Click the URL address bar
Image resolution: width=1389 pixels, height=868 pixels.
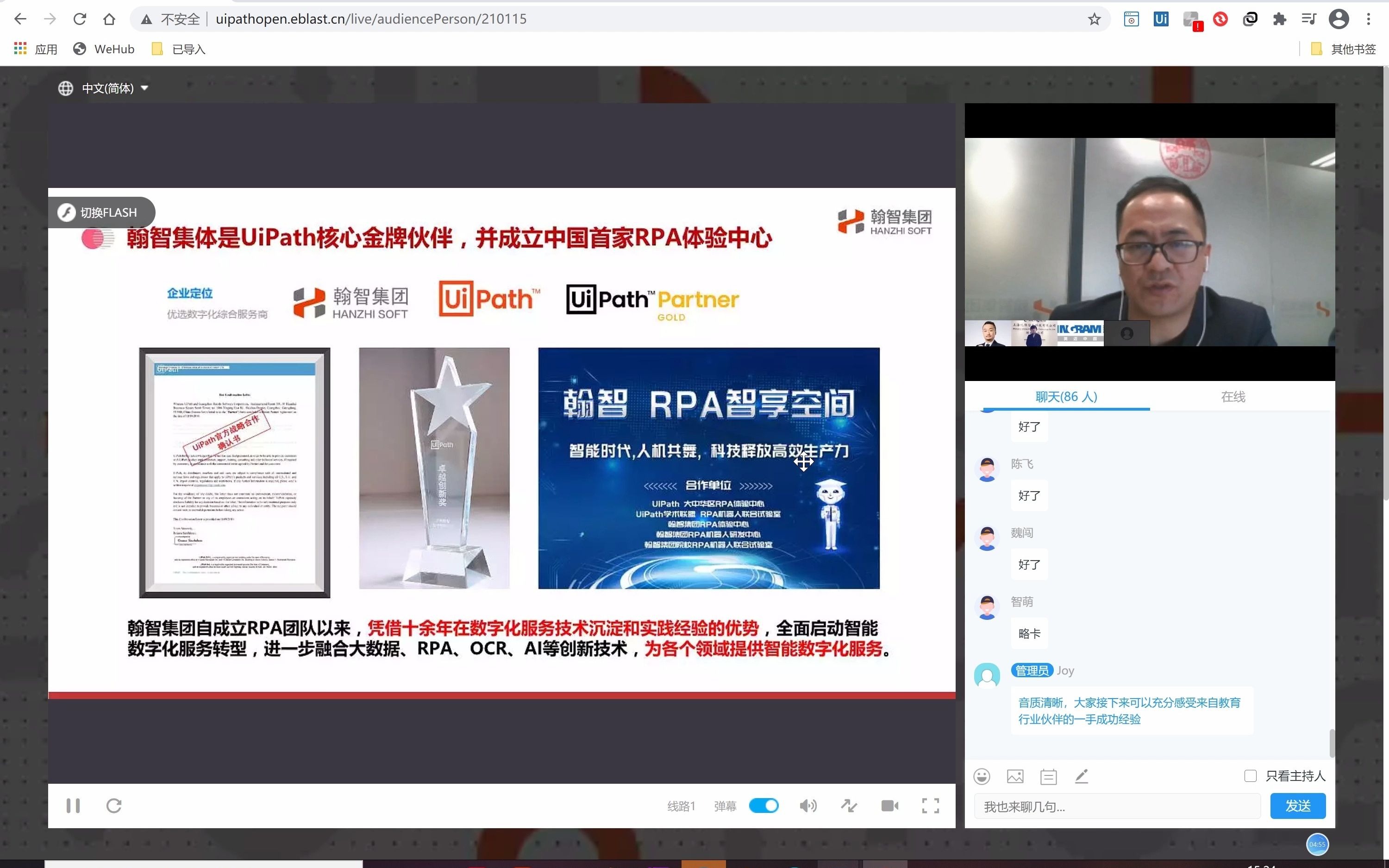point(620,19)
